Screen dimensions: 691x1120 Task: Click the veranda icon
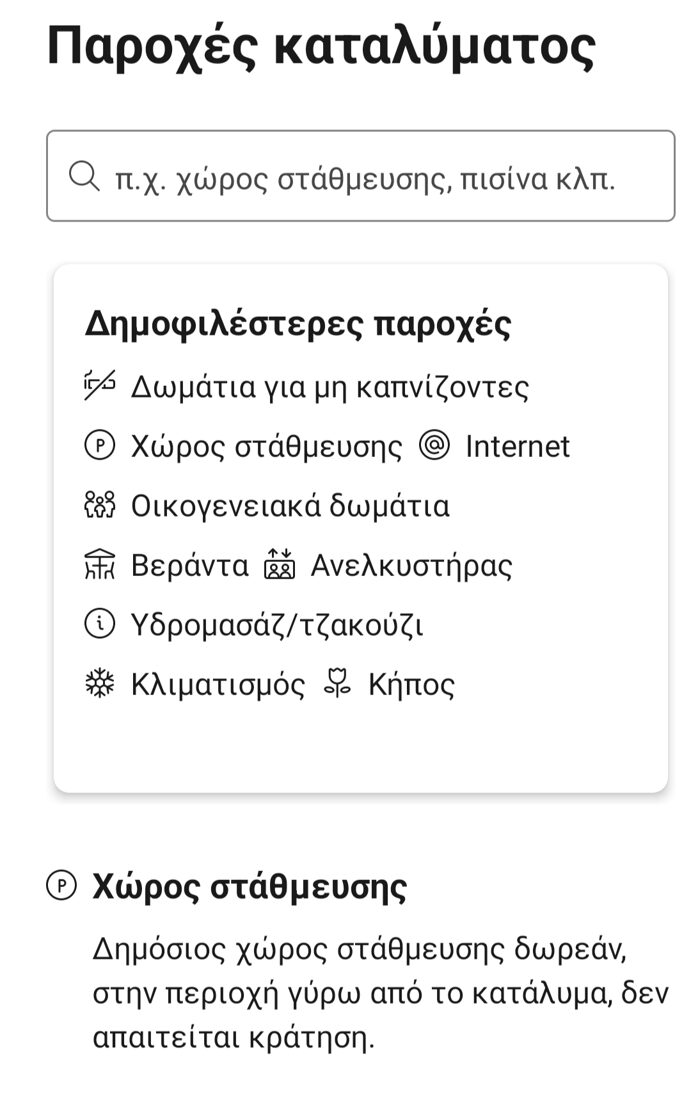click(x=100, y=566)
